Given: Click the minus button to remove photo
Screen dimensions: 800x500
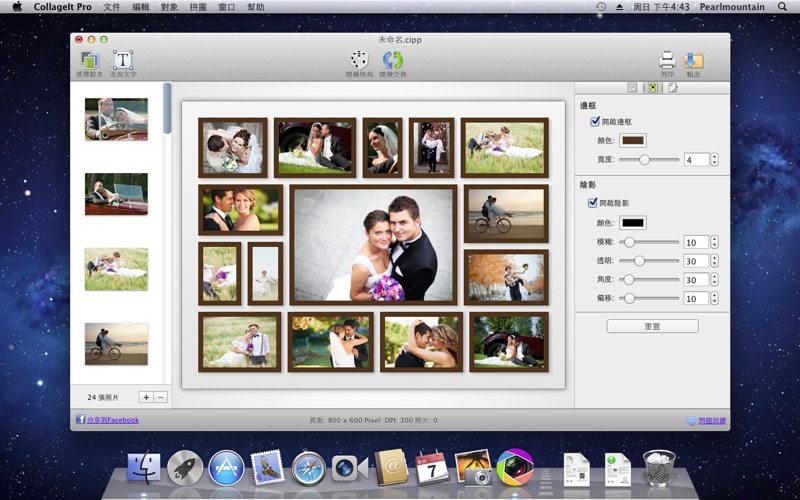Looking at the screenshot, I should [160, 397].
